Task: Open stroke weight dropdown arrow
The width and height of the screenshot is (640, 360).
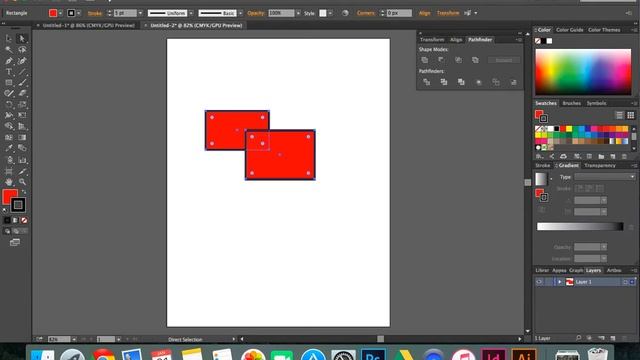Action: coord(140,13)
